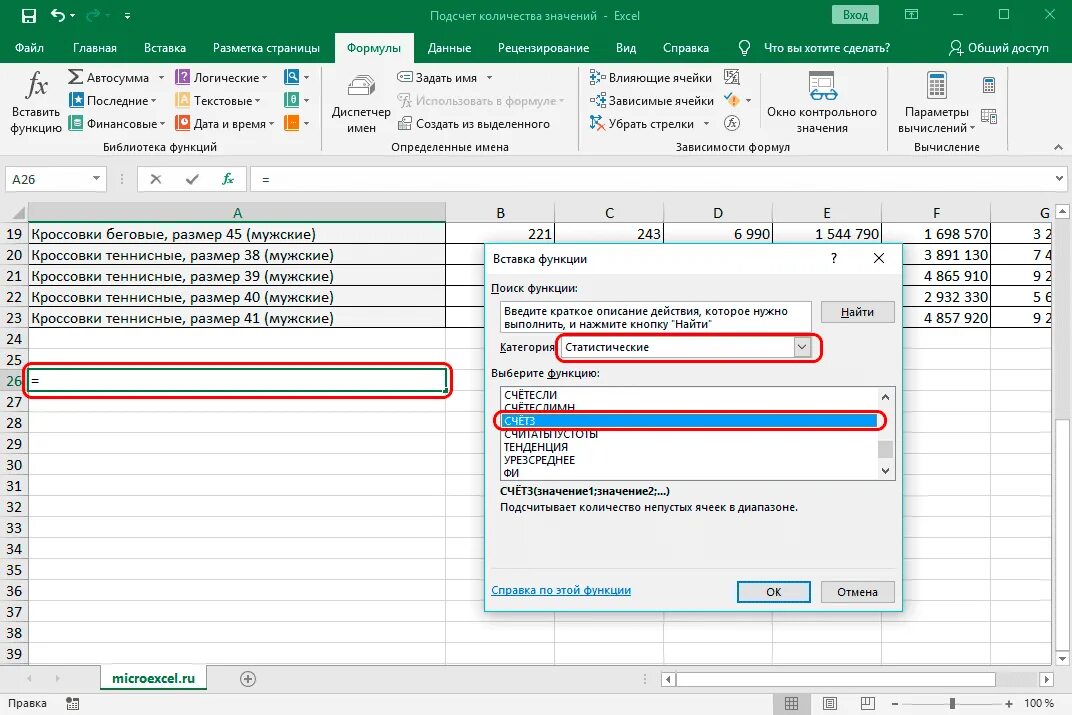Switch to Page Layout view
Screen dimensions: 1072x715
point(830,703)
